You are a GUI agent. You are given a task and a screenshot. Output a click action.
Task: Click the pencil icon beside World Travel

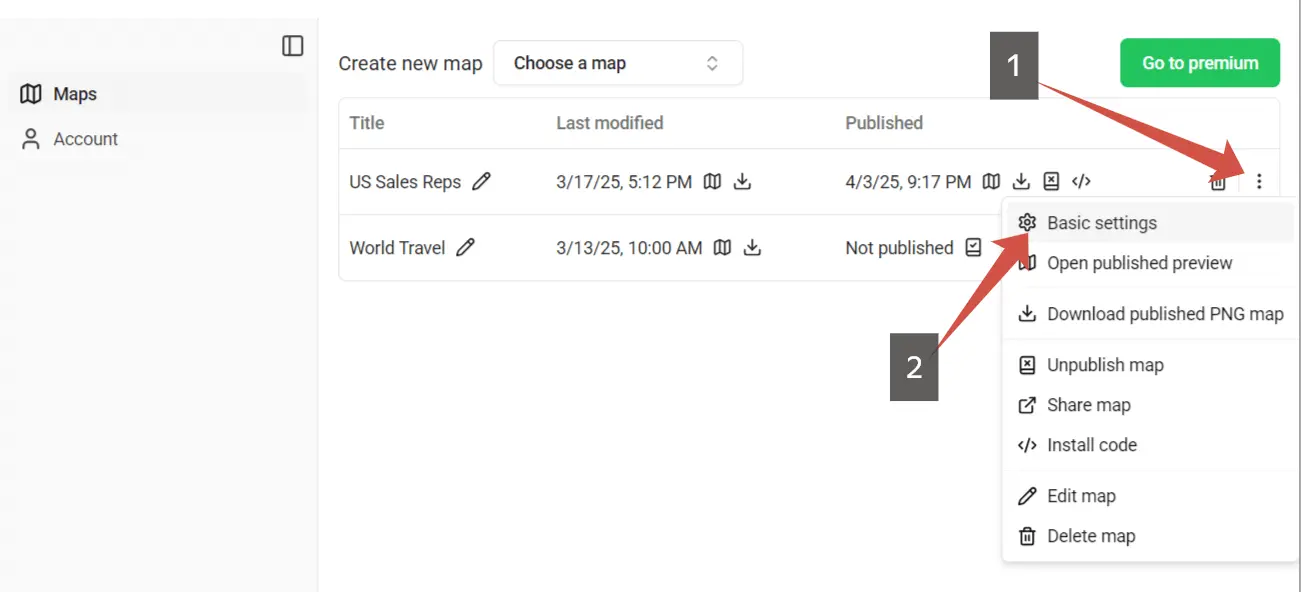(465, 248)
